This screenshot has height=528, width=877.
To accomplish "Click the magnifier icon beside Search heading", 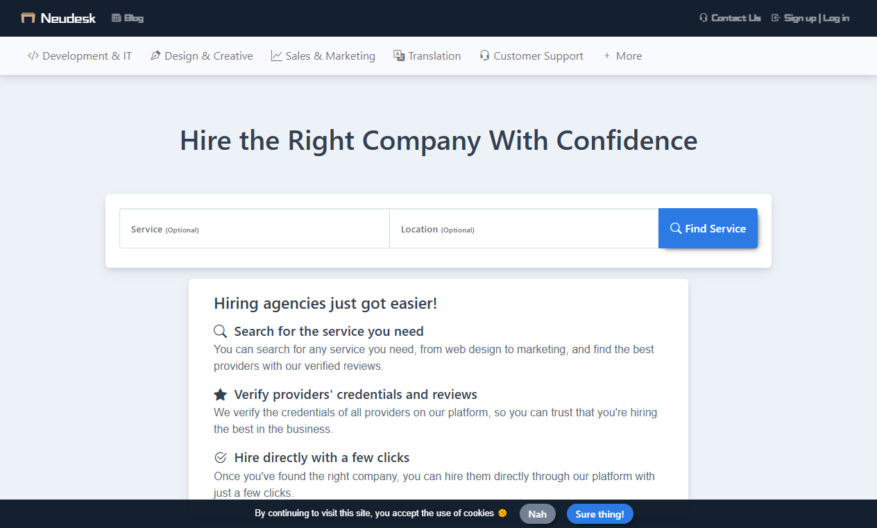I will [x=220, y=331].
